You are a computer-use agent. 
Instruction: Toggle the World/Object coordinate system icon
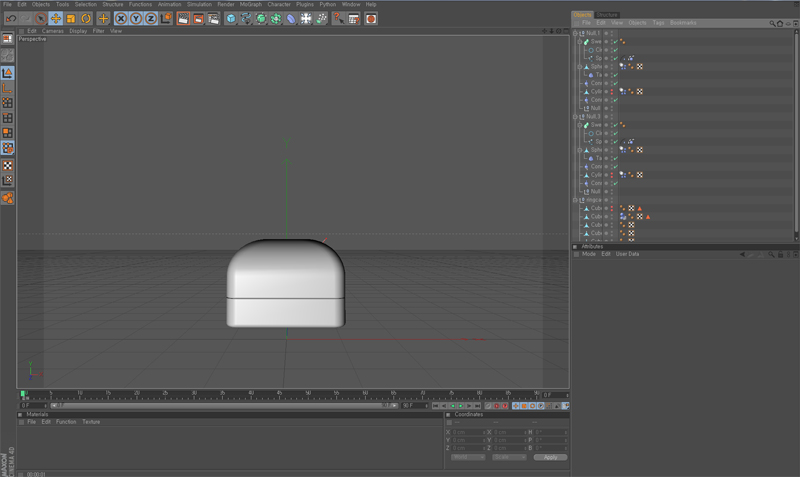[x=166, y=19]
